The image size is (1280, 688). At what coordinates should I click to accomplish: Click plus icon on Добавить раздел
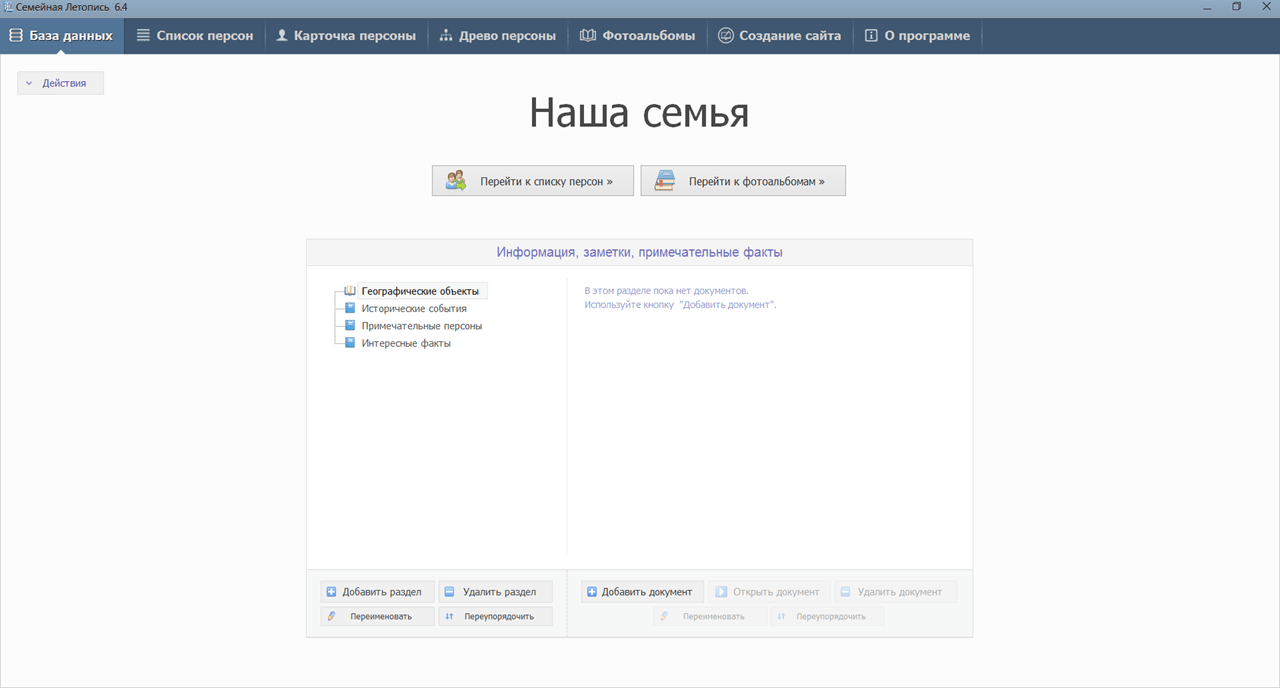click(332, 592)
